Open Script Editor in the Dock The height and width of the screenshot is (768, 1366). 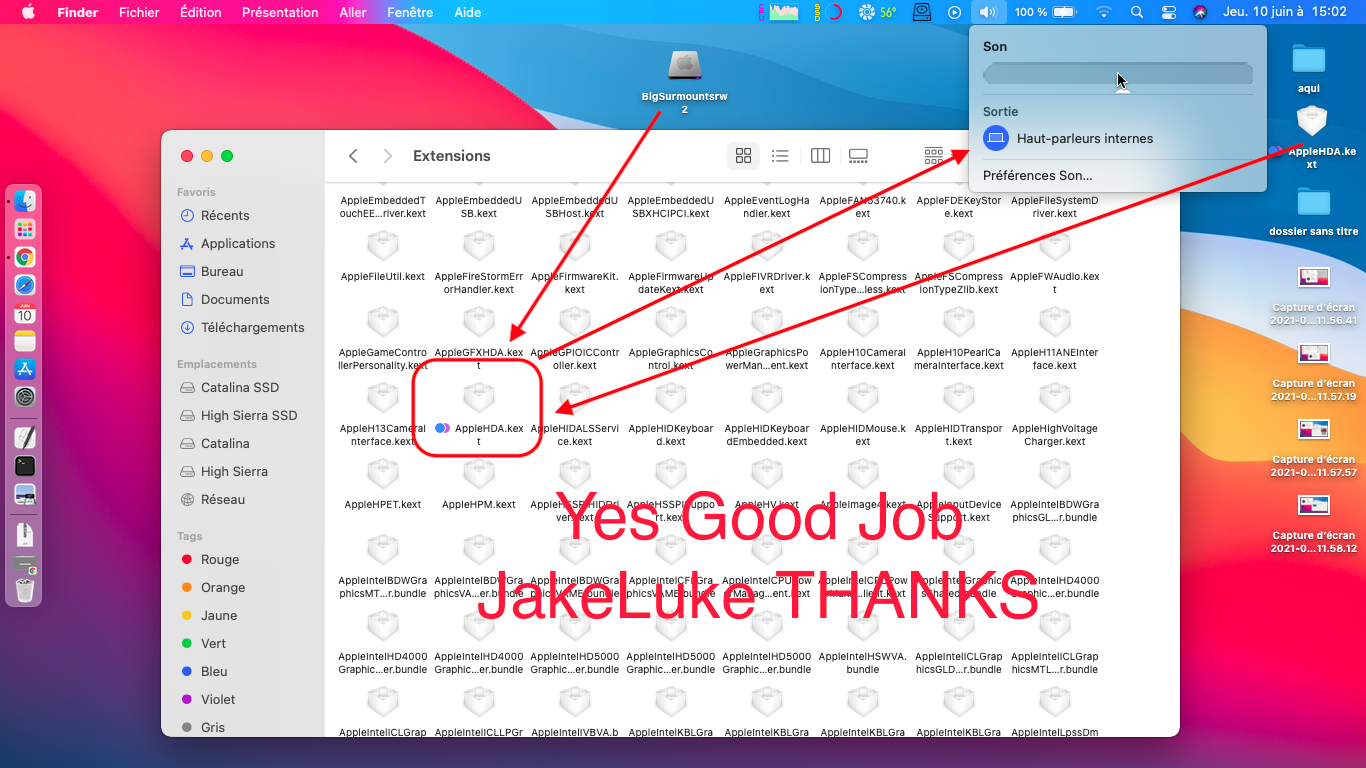pos(25,437)
